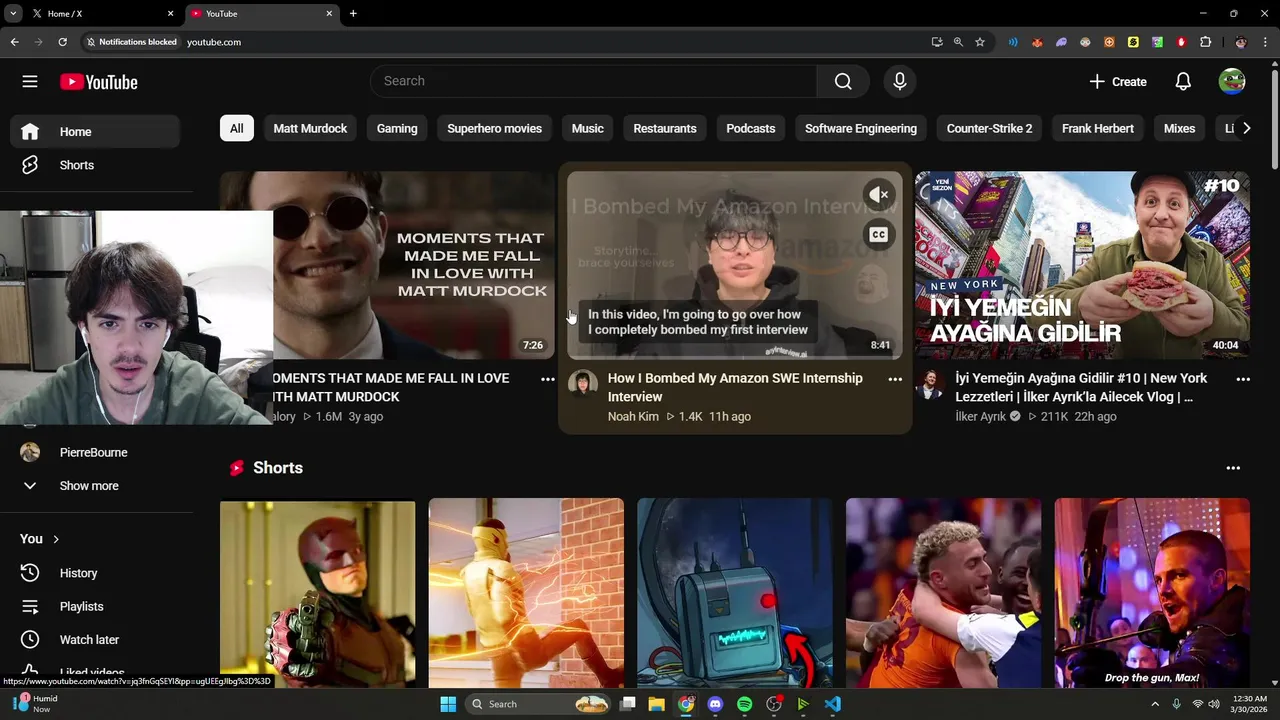Go to Home in sidebar
This screenshot has width=1280, height=720.
pyautogui.click(x=96, y=132)
